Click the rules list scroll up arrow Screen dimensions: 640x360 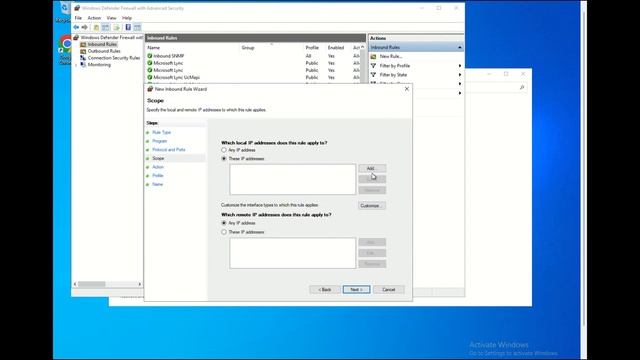point(363,47)
